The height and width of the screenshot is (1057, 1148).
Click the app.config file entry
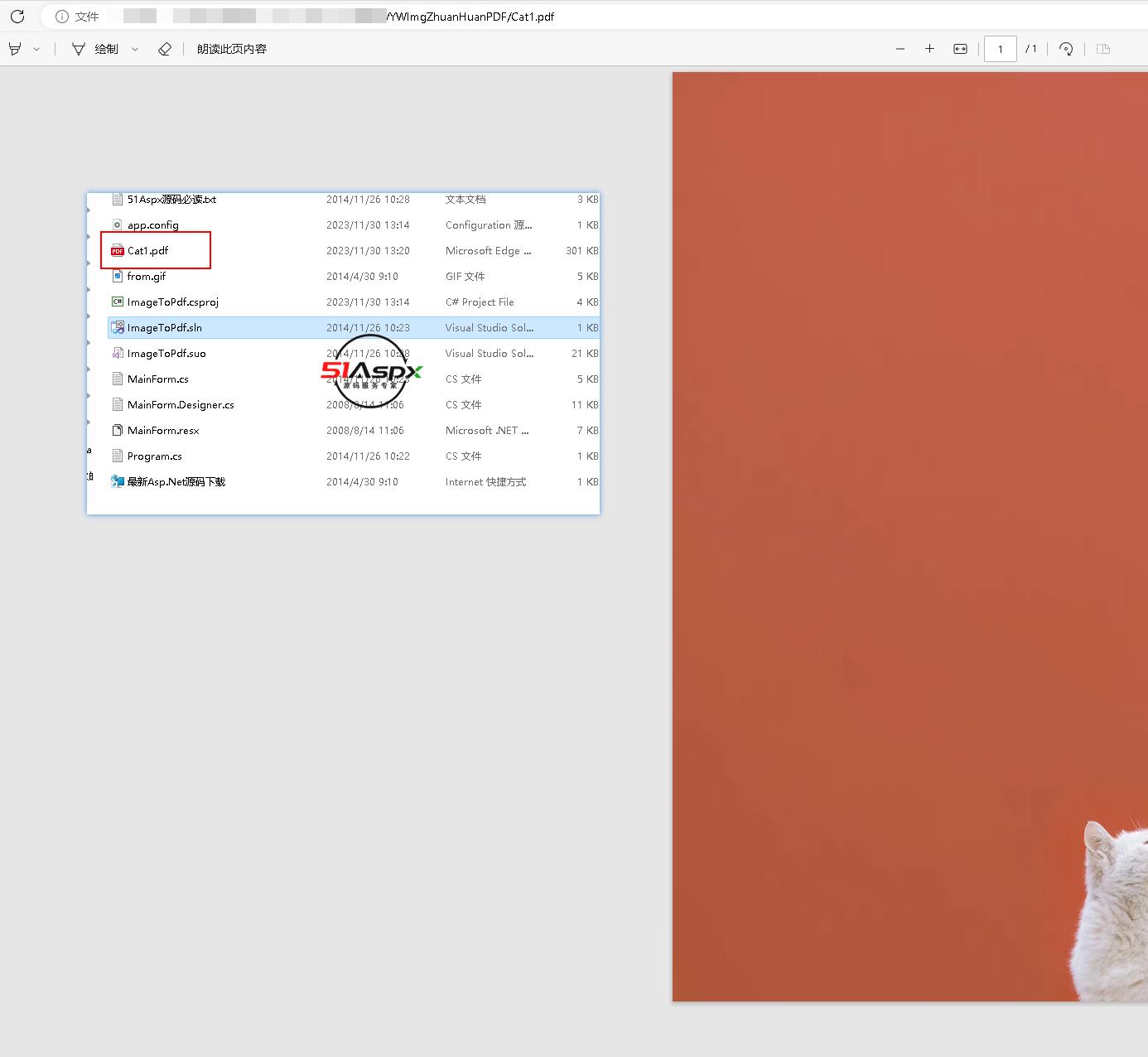(153, 225)
